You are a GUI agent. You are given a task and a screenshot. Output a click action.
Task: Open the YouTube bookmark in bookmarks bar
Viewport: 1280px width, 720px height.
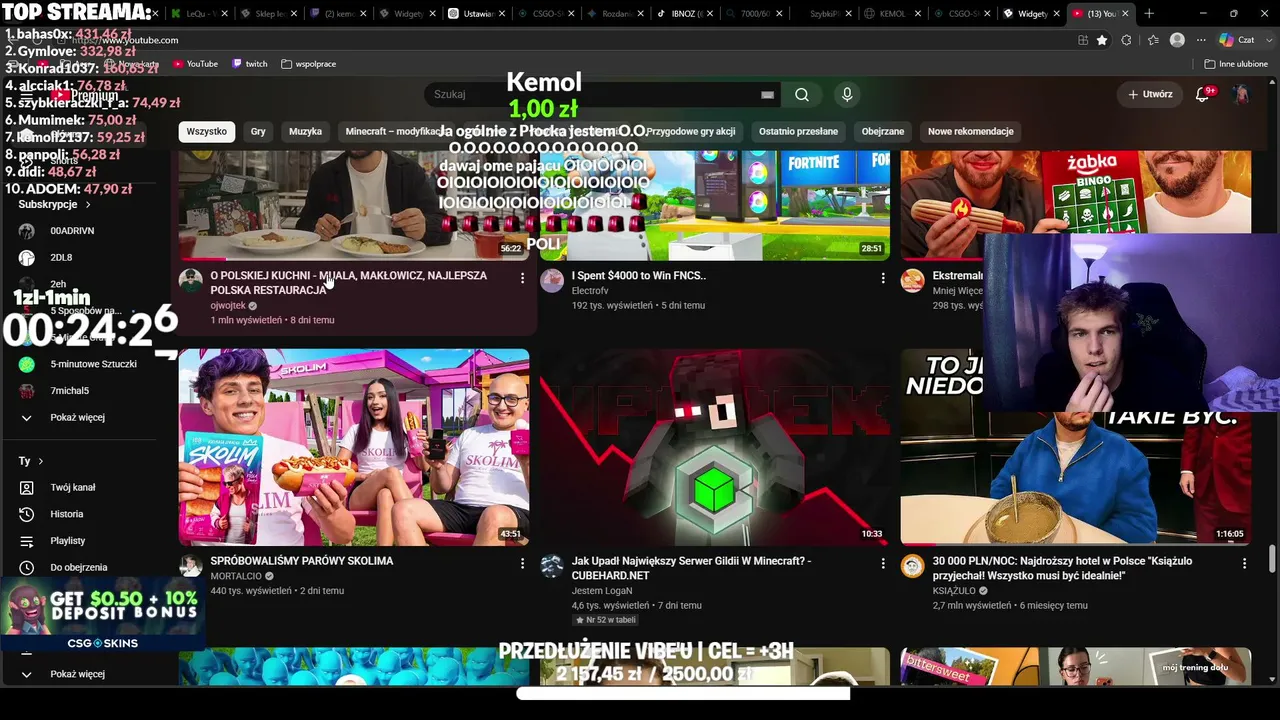[195, 64]
